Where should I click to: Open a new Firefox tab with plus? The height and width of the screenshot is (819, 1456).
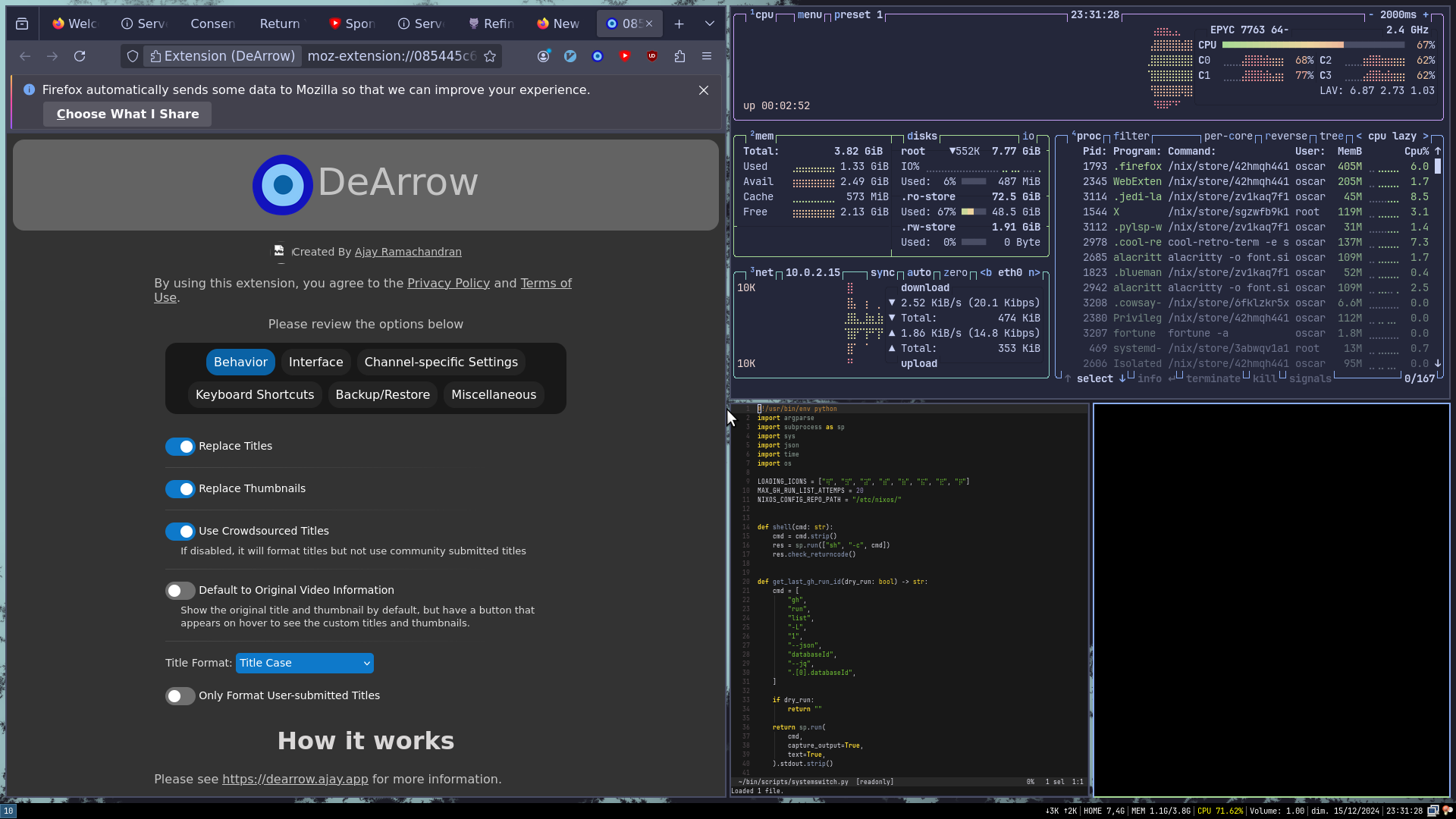click(679, 24)
